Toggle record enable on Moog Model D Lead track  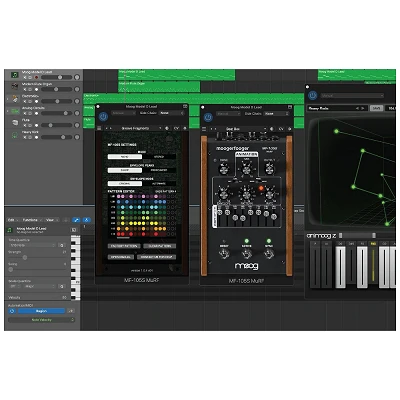click(x=36, y=77)
